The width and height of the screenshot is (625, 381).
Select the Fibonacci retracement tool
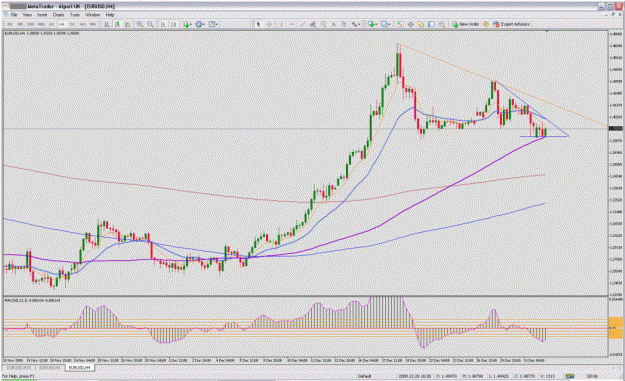click(323, 24)
